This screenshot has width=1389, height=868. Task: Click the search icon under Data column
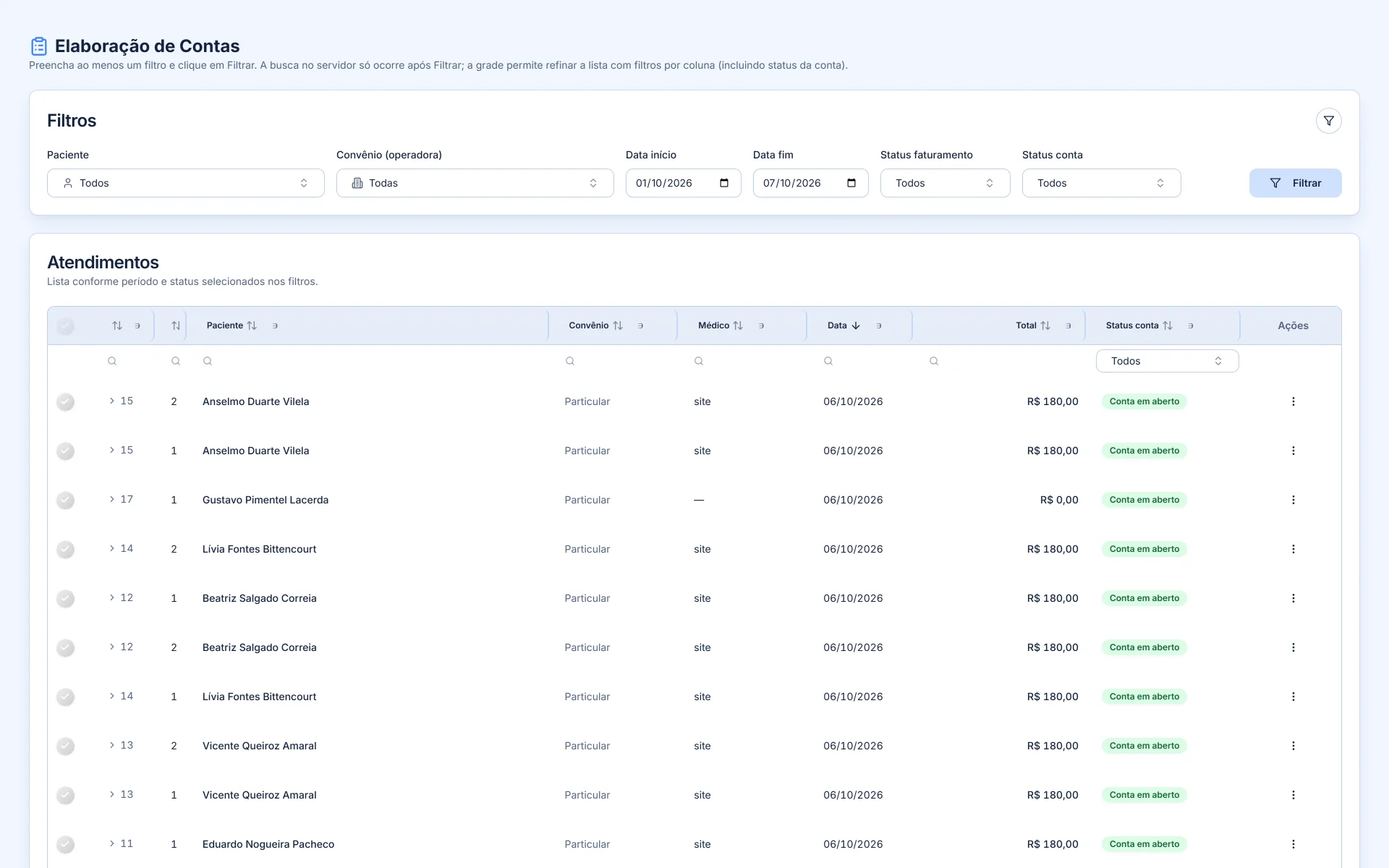[x=828, y=361]
